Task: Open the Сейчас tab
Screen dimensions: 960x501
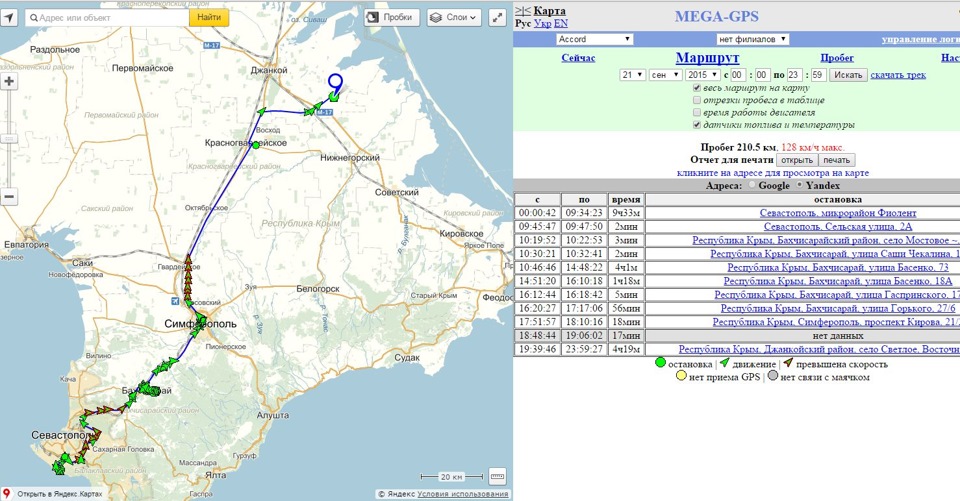Action: pos(578,58)
